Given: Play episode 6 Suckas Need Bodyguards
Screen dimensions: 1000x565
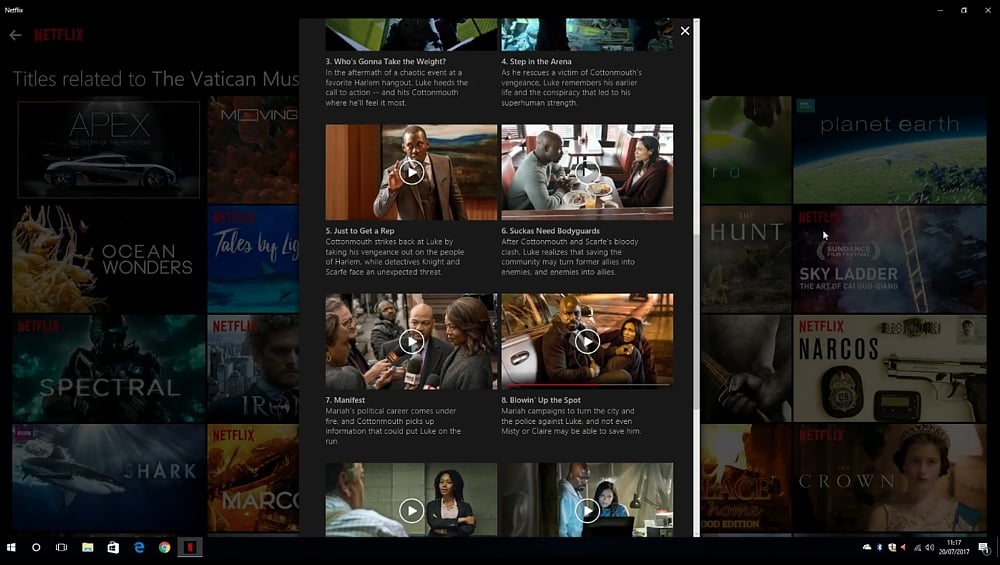Looking at the screenshot, I should pos(587,172).
